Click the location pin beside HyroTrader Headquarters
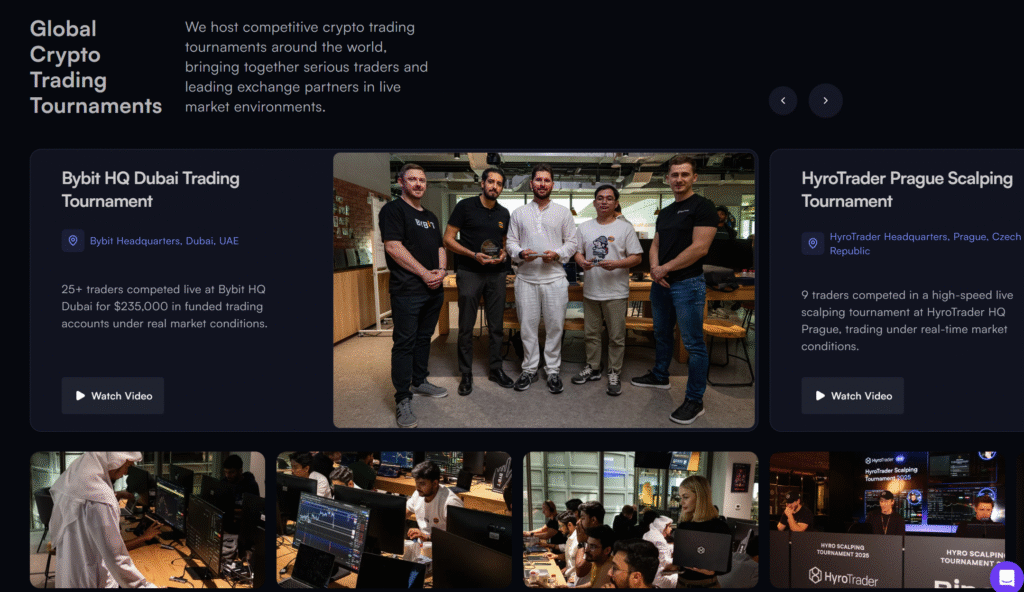This screenshot has height=592, width=1024. tap(812, 243)
